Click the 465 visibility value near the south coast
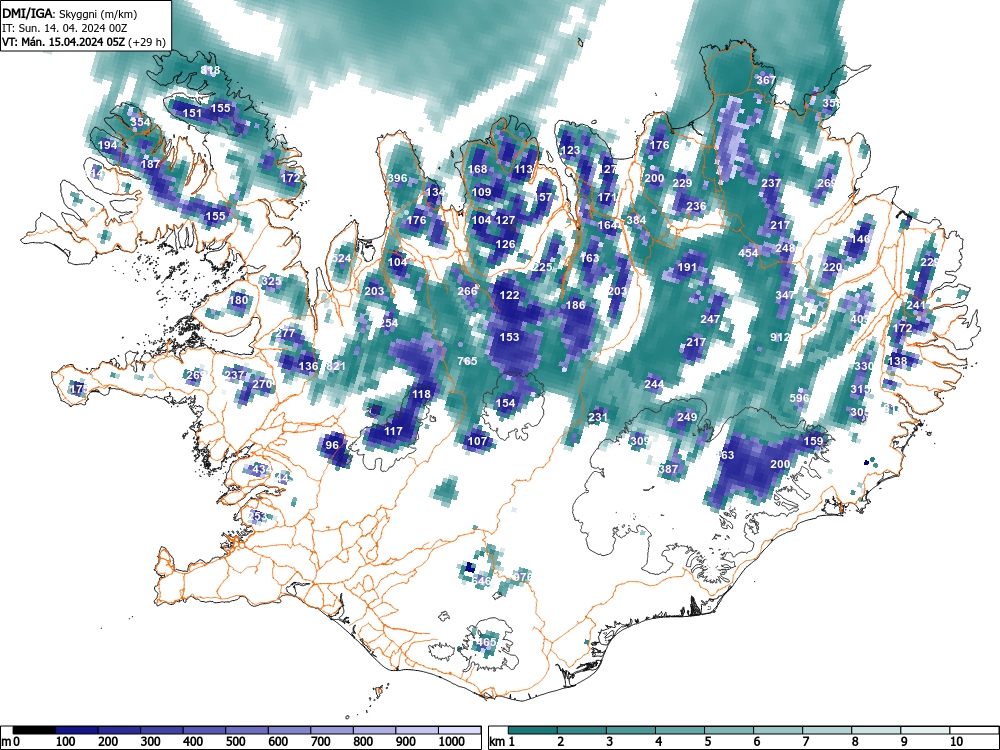 coord(487,642)
